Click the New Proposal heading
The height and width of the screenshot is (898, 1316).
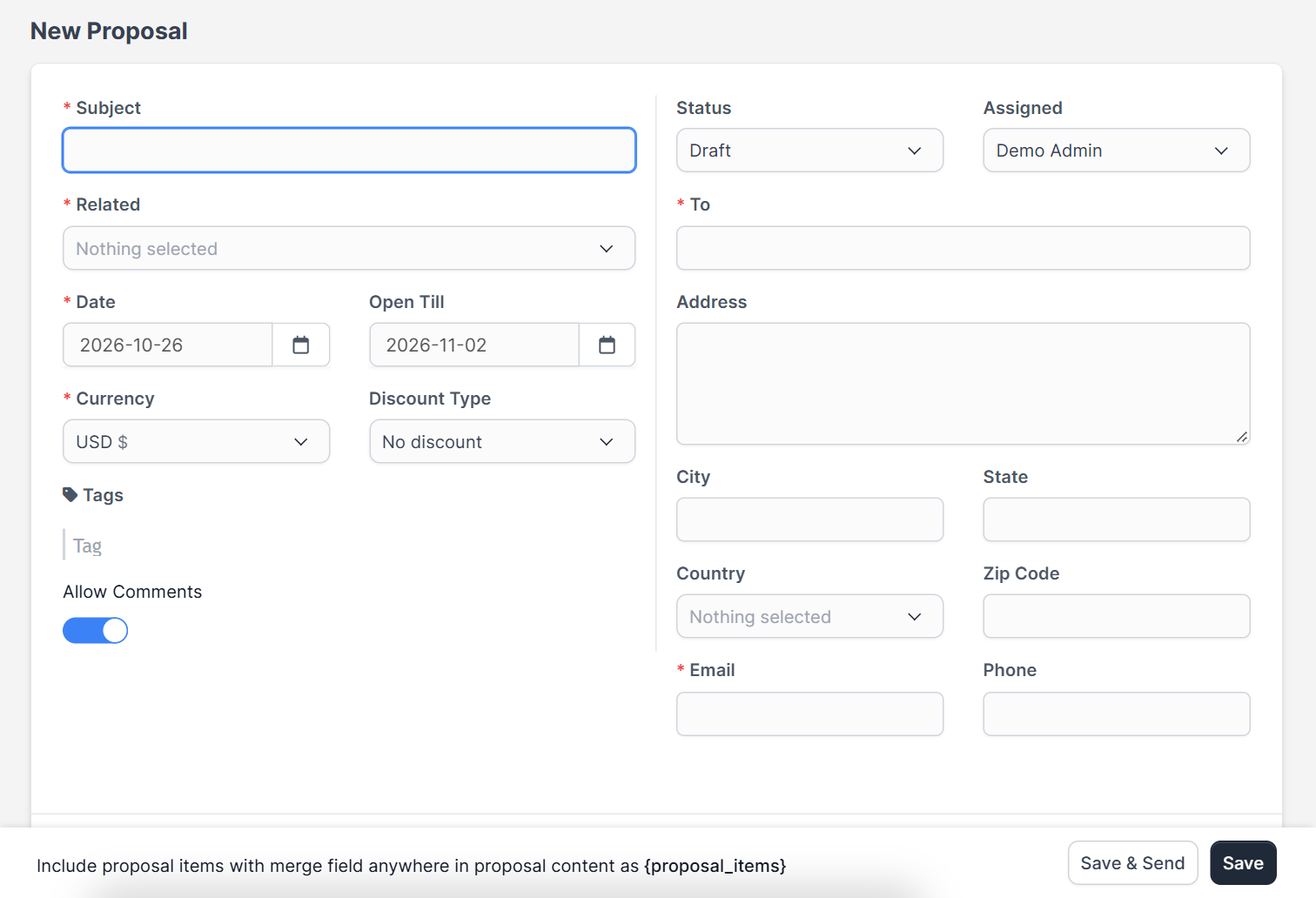(109, 31)
